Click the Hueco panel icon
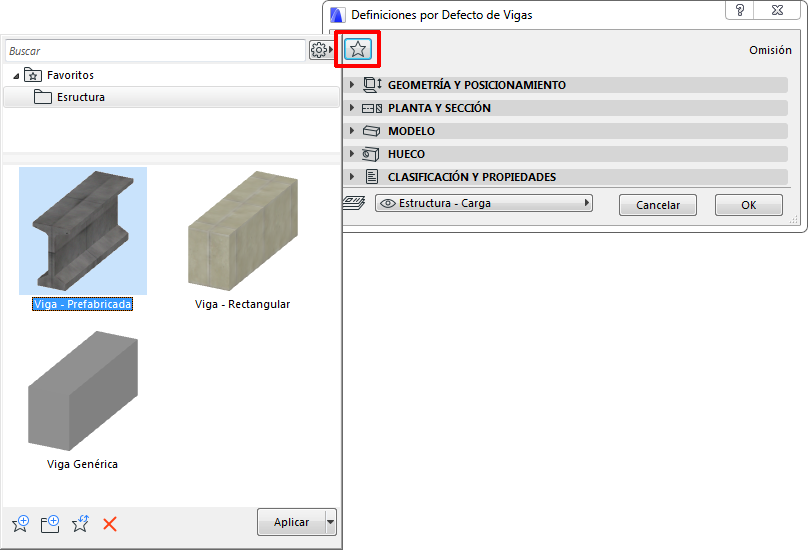This screenshot has width=810, height=553. (371, 154)
